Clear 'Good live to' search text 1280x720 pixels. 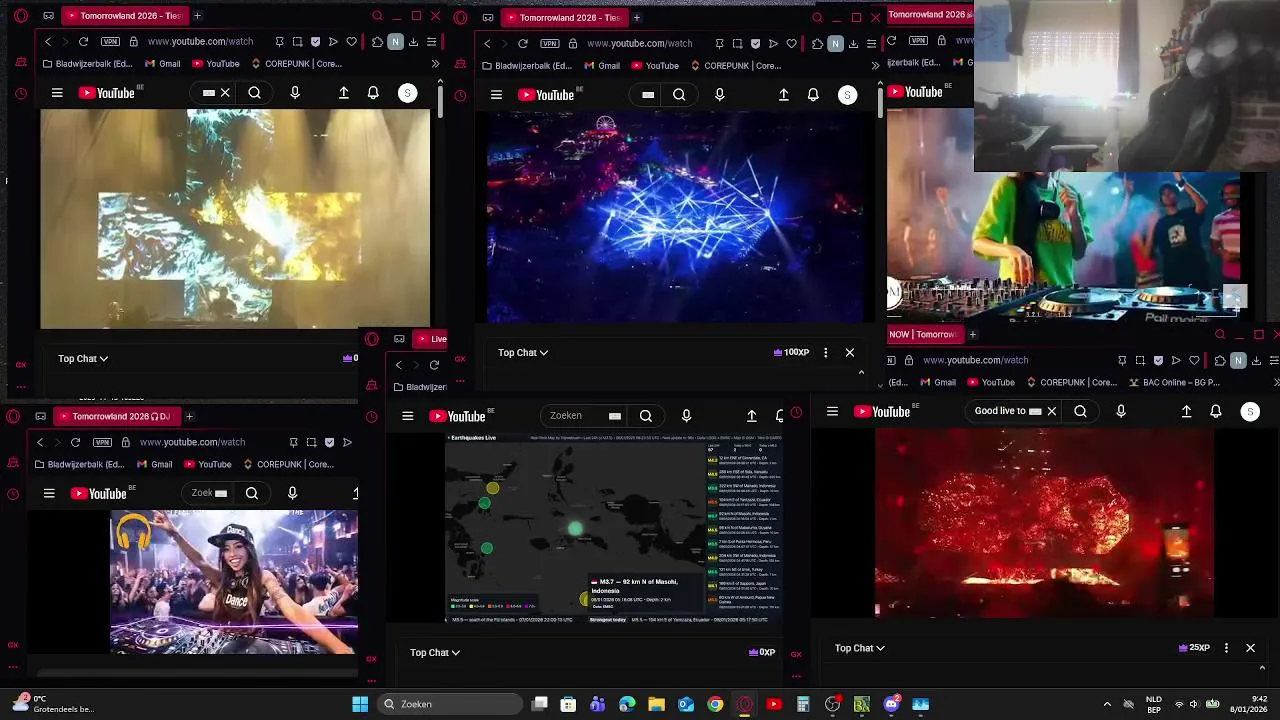pyautogui.click(x=1051, y=411)
